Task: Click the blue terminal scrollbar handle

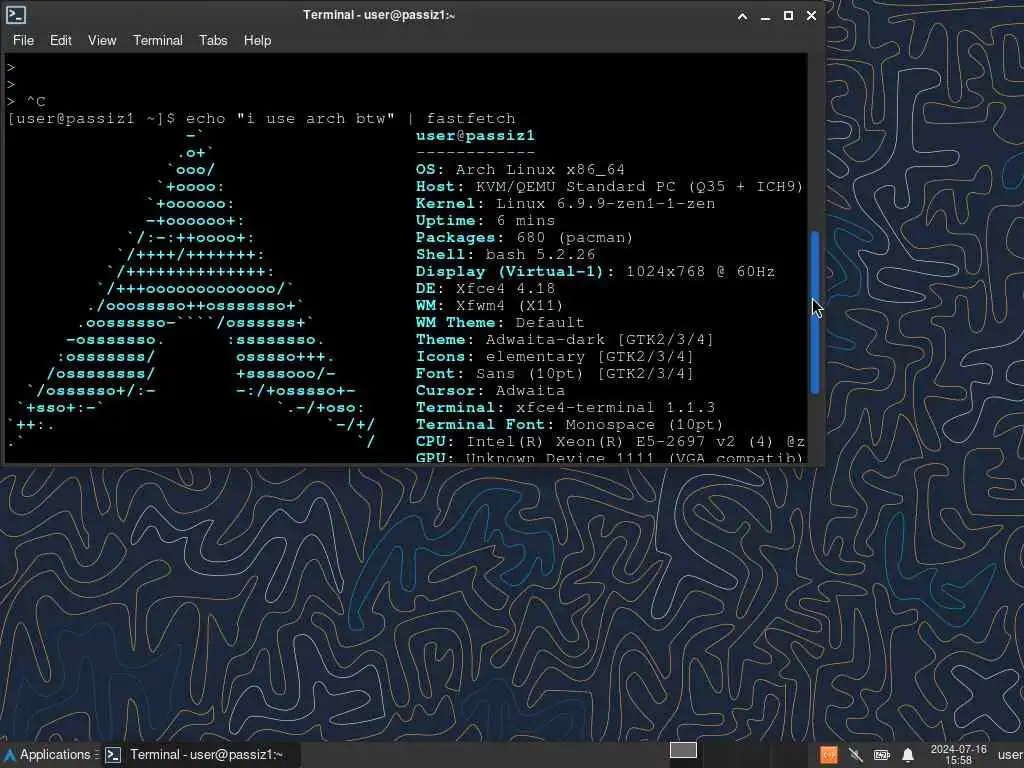Action: [x=814, y=312]
